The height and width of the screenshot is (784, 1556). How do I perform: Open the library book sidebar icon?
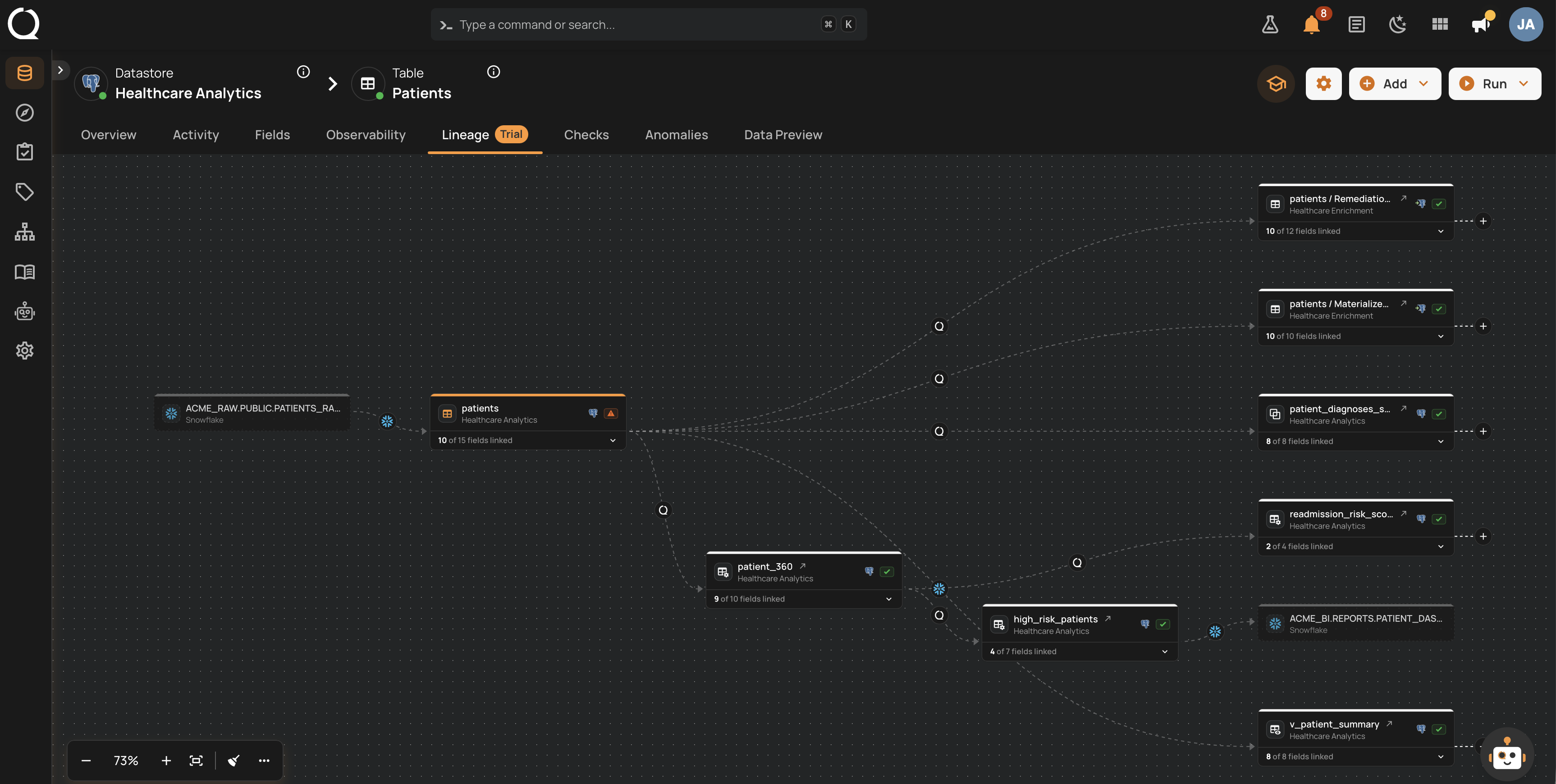25,272
